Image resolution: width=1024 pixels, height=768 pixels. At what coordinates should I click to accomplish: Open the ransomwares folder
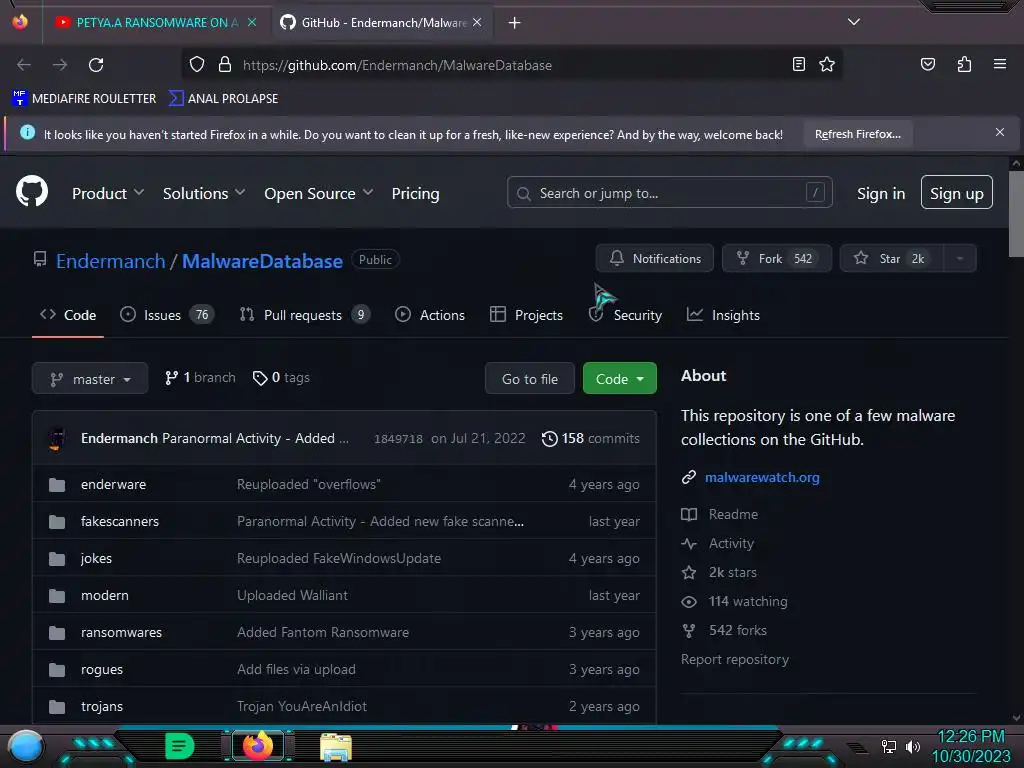point(121,632)
